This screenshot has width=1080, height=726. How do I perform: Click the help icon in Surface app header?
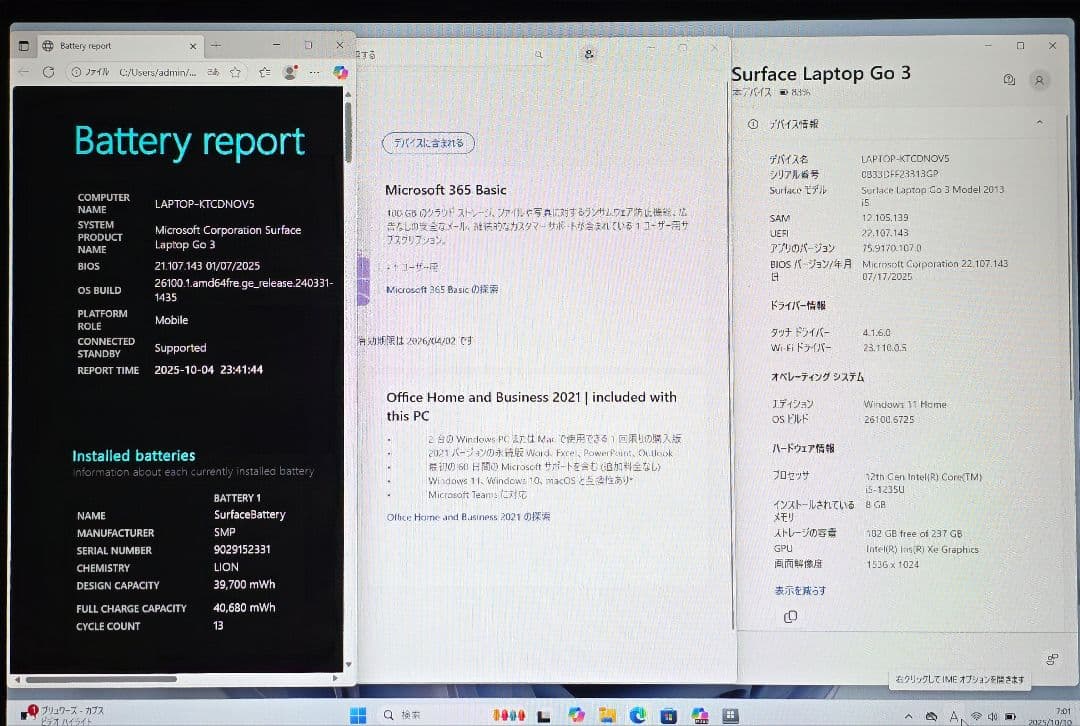1008,79
